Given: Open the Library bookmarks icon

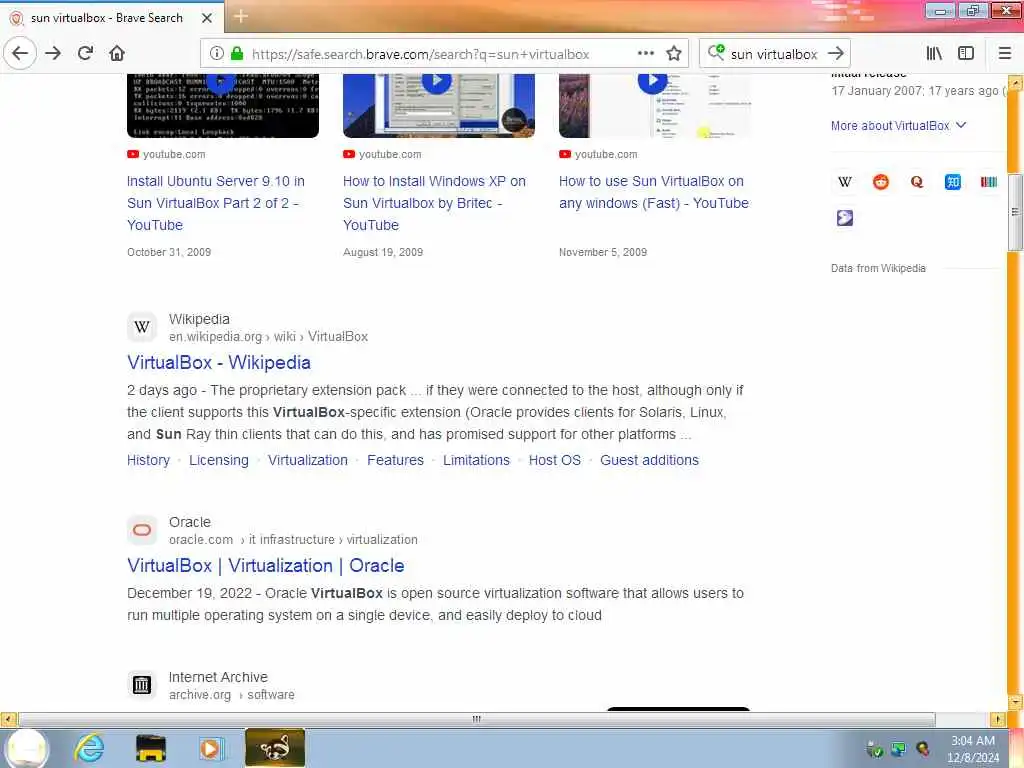Looking at the screenshot, I should point(934,54).
